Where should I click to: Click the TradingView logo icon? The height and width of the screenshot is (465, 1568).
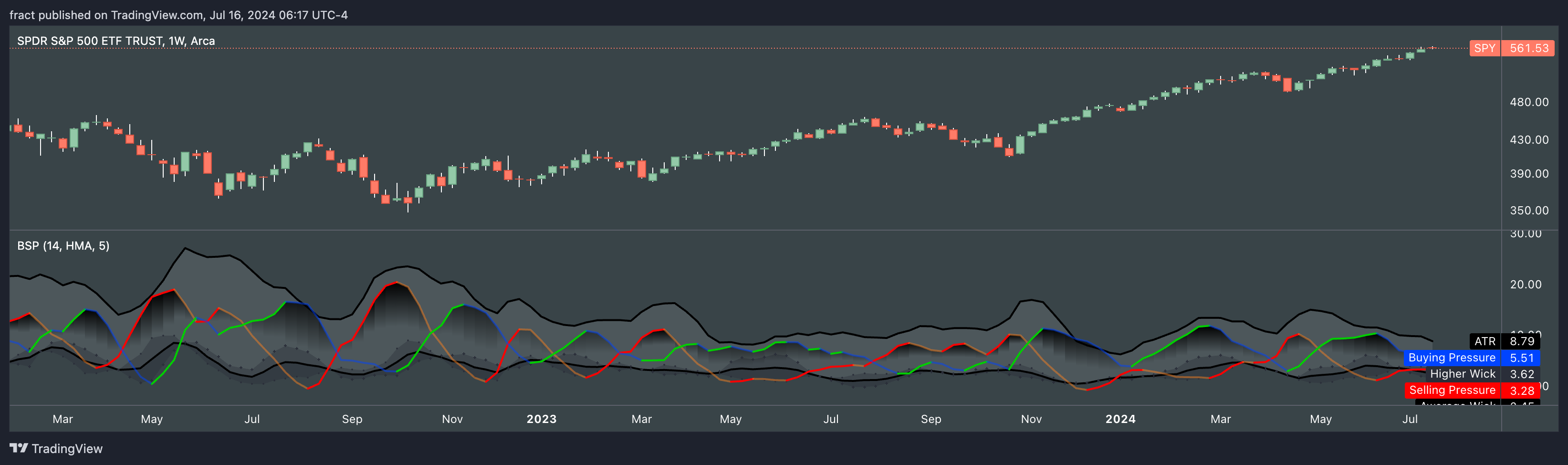(19, 448)
